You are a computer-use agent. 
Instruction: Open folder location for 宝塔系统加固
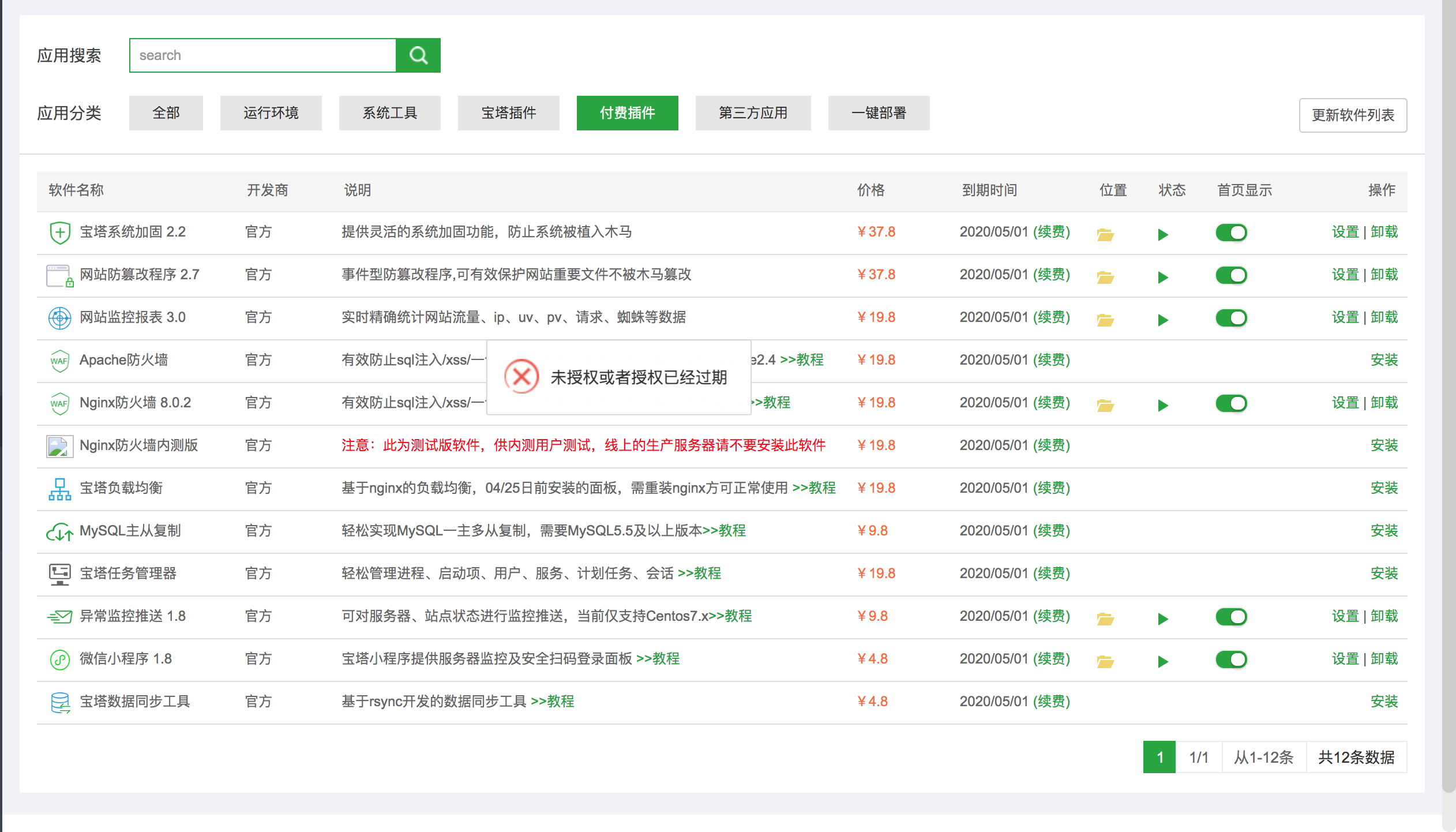(1105, 234)
